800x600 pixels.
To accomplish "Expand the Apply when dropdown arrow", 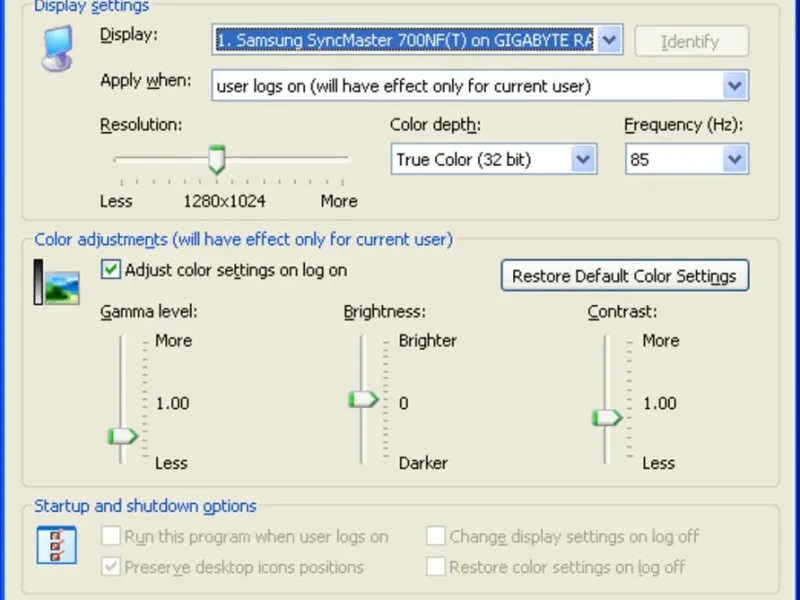I will coord(735,86).
